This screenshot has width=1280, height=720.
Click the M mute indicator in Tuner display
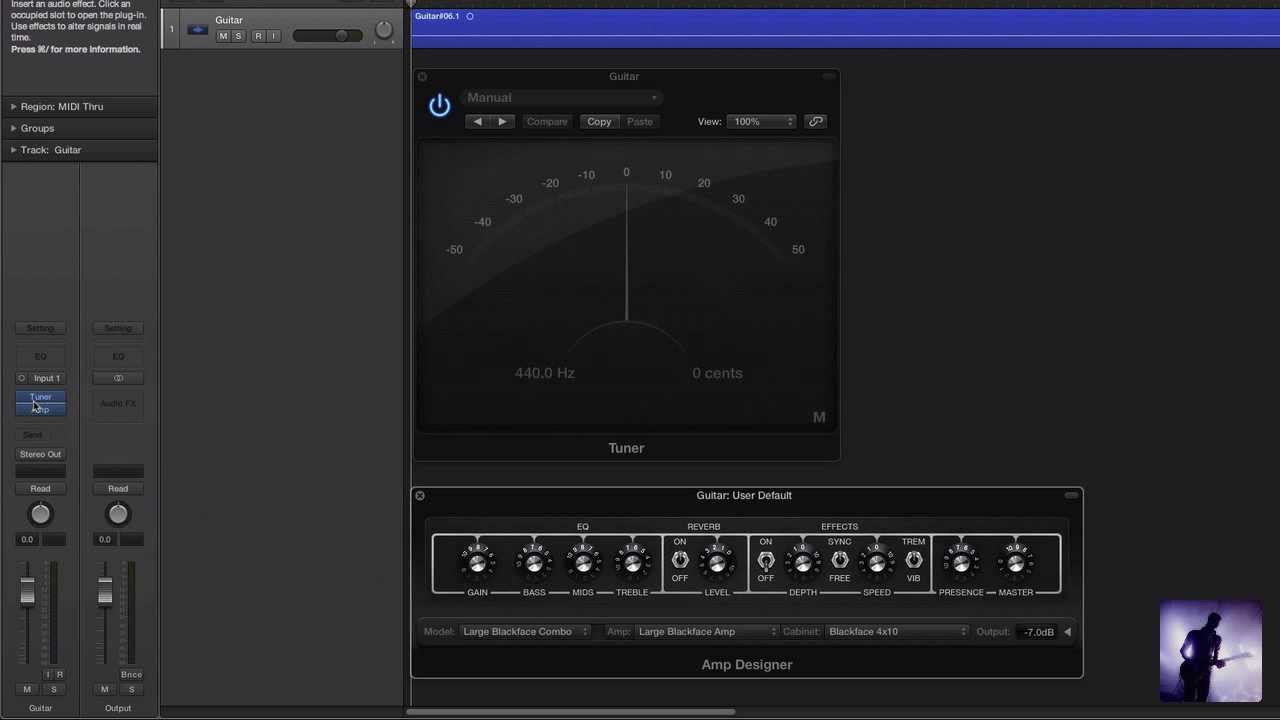click(819, 417)
